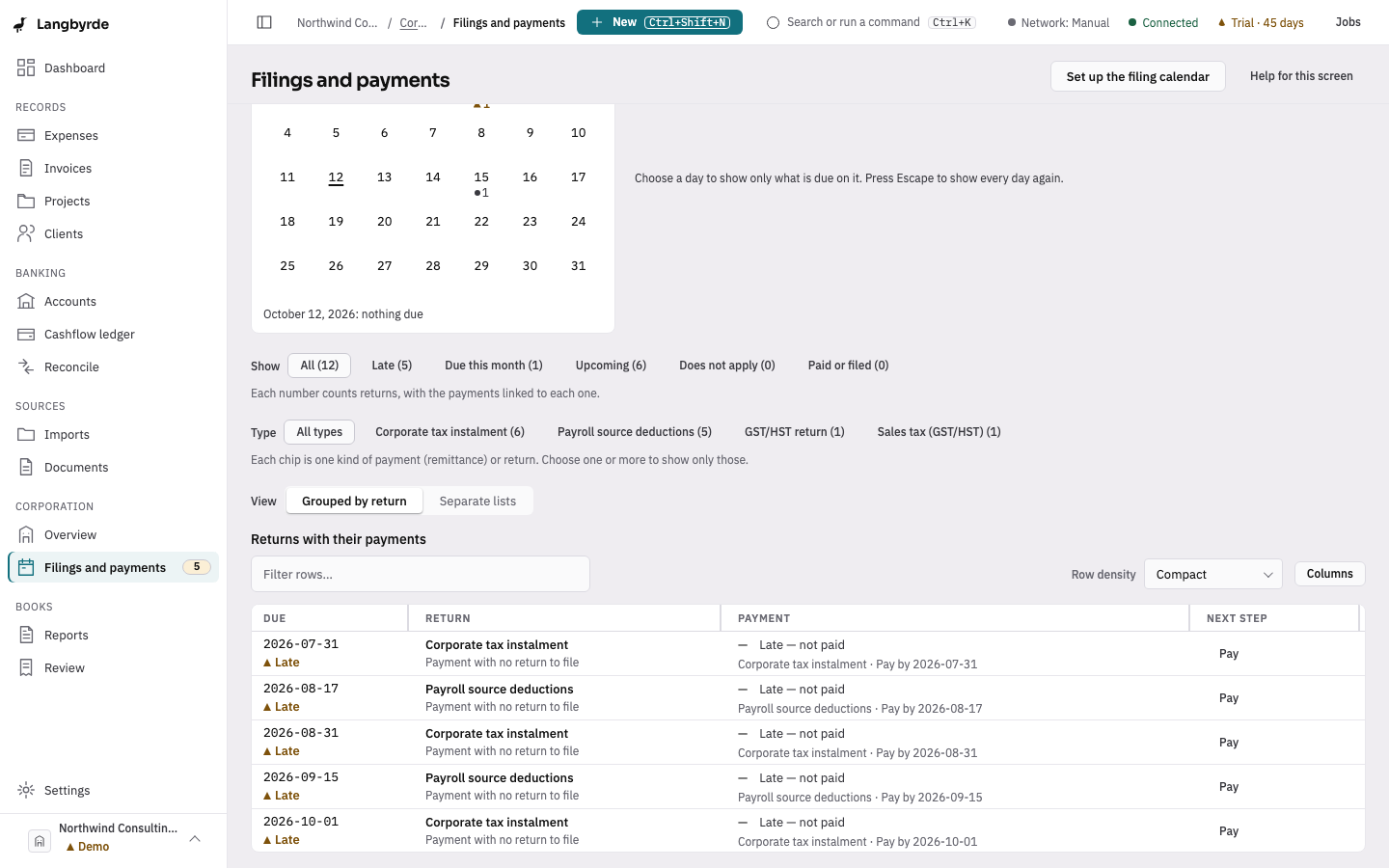Open the Dashboard icon in the sidebar
Image resolution: width=1389 pixels, height=868 pixels.
(x=26, y=68)
